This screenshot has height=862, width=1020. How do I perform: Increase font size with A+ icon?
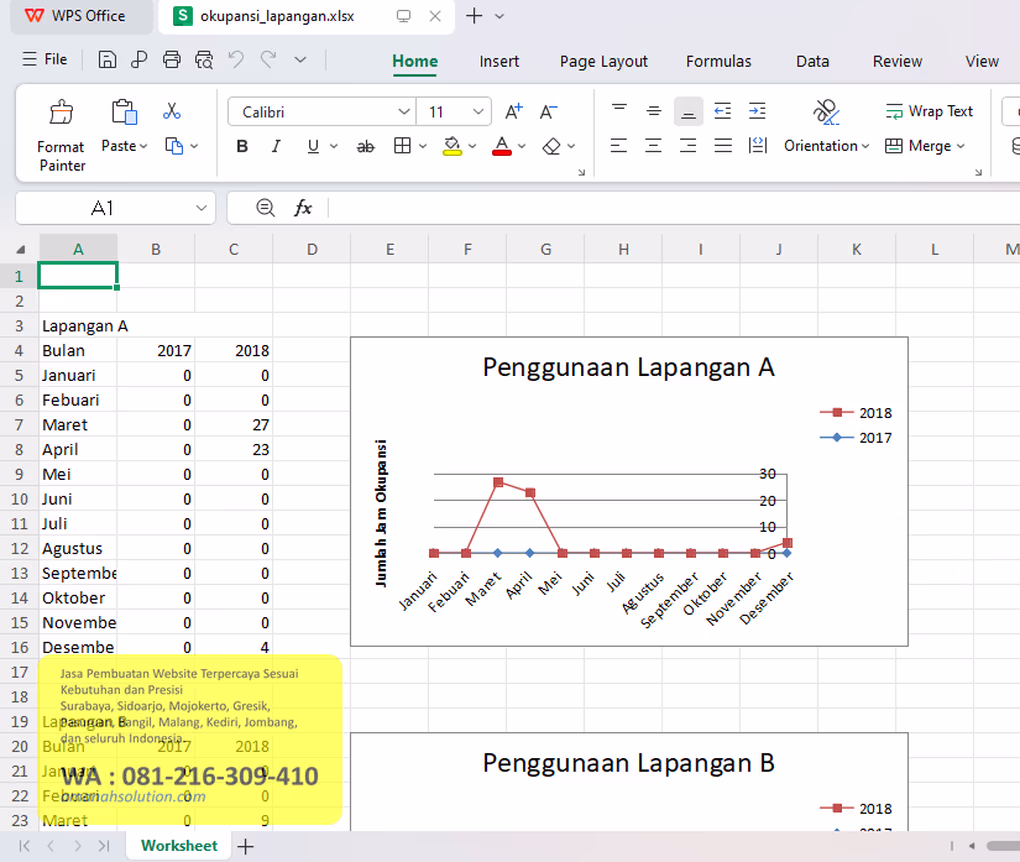click(x=514, y=112)
